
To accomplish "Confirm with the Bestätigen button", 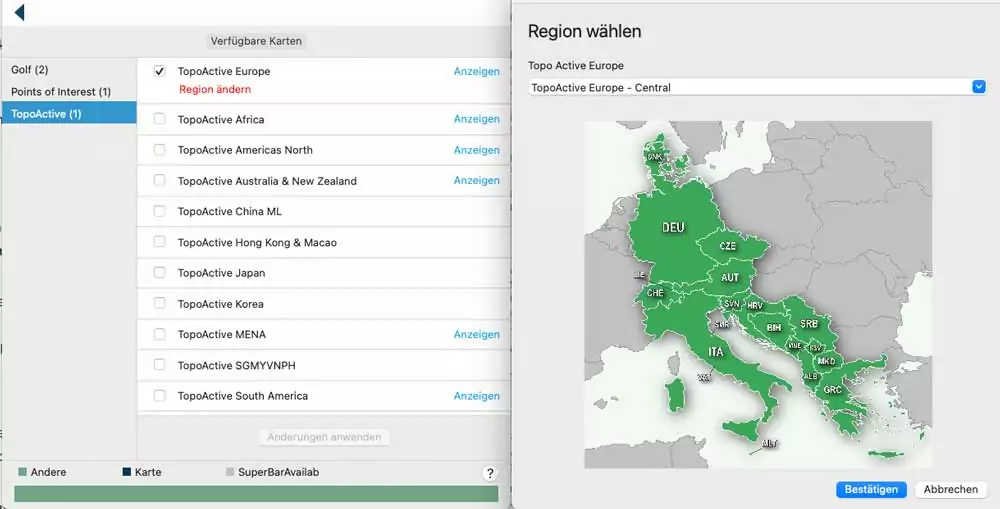I will click(x=871, y=489).
